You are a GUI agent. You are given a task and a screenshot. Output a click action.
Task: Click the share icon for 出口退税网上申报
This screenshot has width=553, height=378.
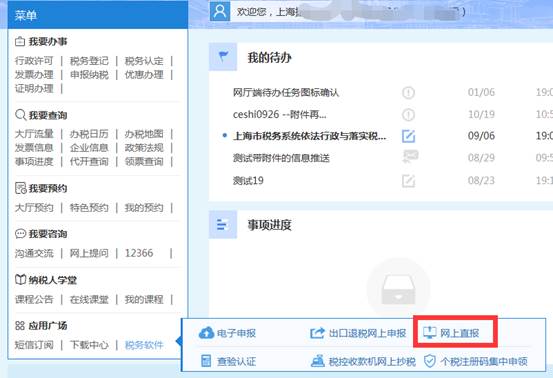pos(317,333)
